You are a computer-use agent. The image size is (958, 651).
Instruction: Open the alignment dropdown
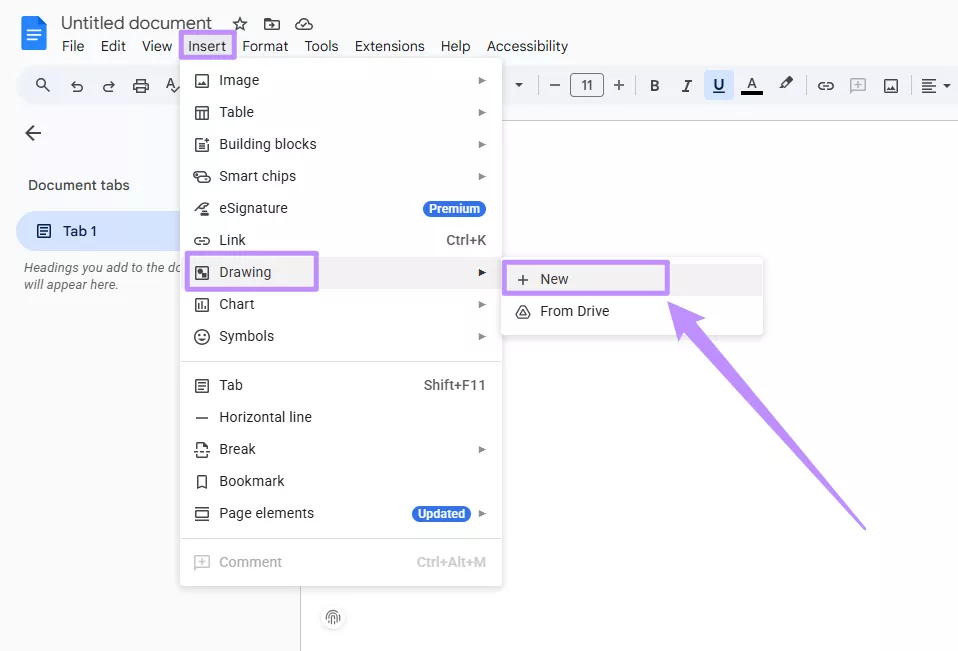pyautogui.click(x=934, y=85)
